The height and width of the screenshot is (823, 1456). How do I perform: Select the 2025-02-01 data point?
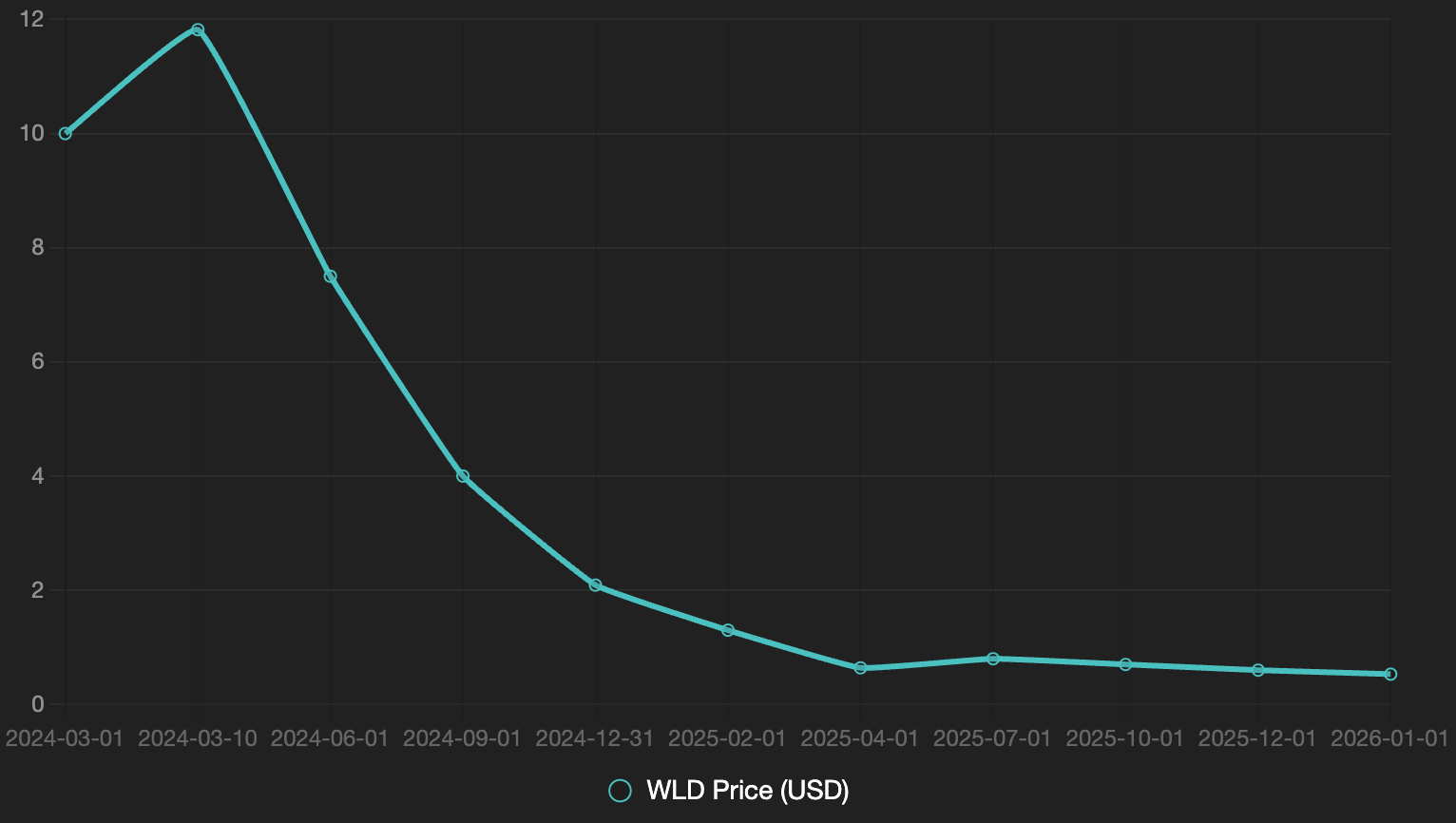728,630
